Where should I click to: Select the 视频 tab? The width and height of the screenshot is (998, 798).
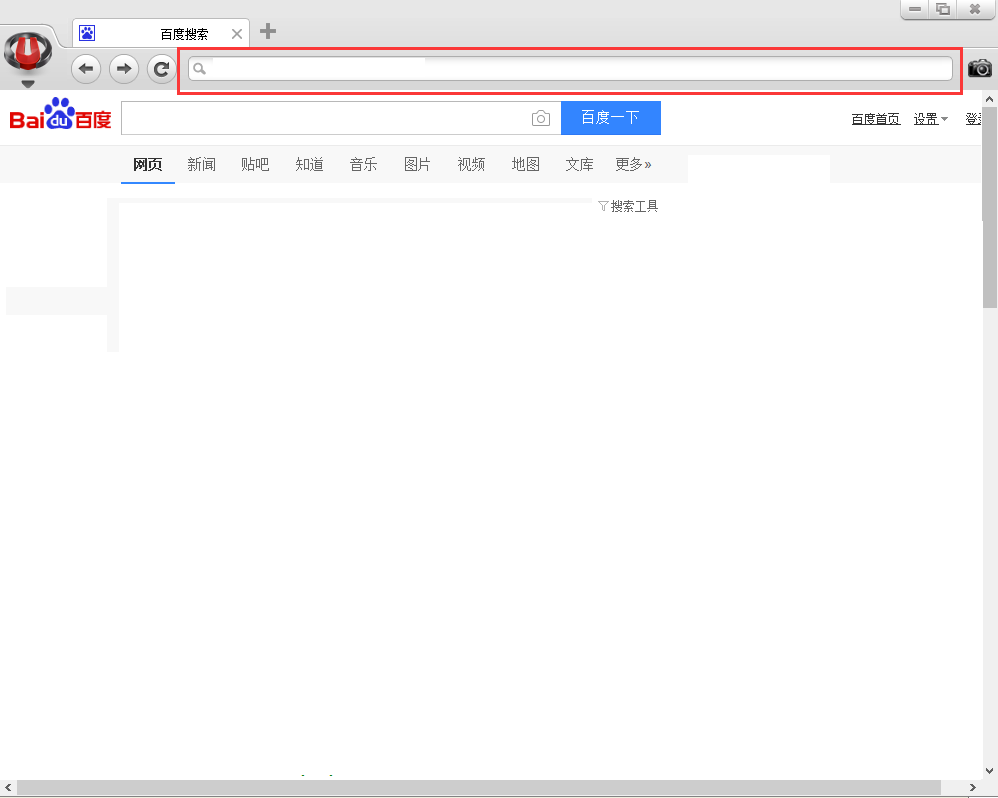click(x=472, y=164)
